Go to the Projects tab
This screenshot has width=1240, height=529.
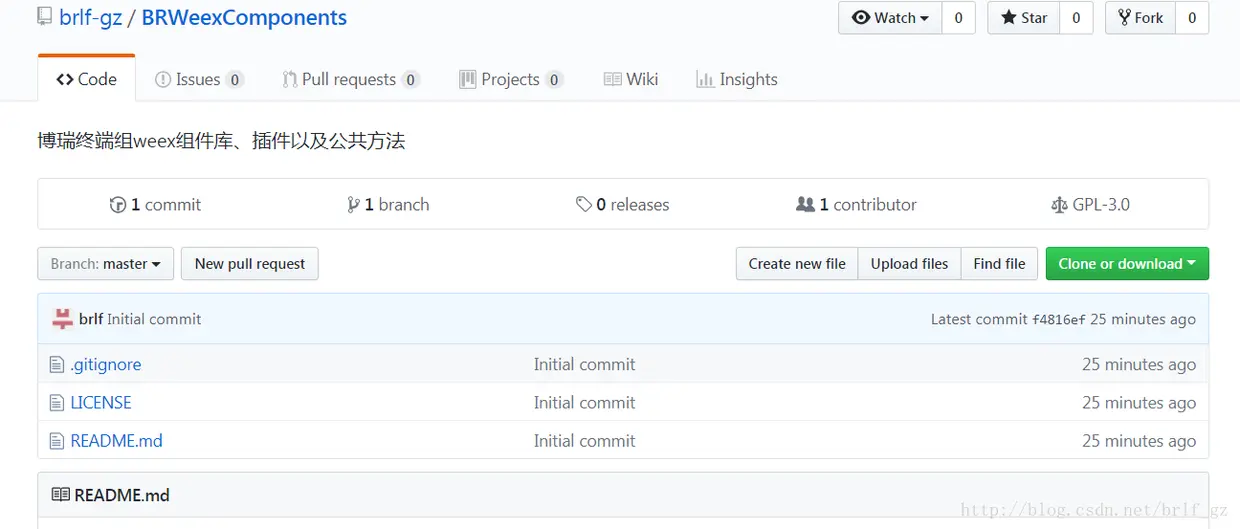click(x=511, y=80)
